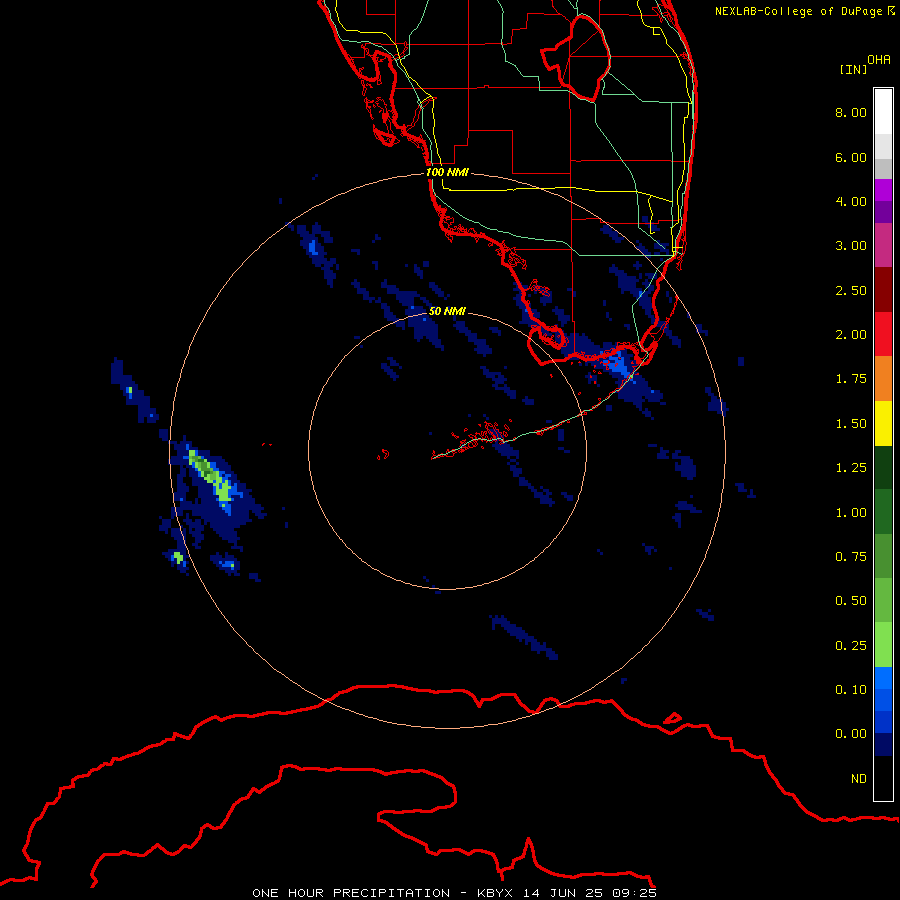Click the NEXLAB-College of DuPage label

pyautogui.click(x=804, y=11)
